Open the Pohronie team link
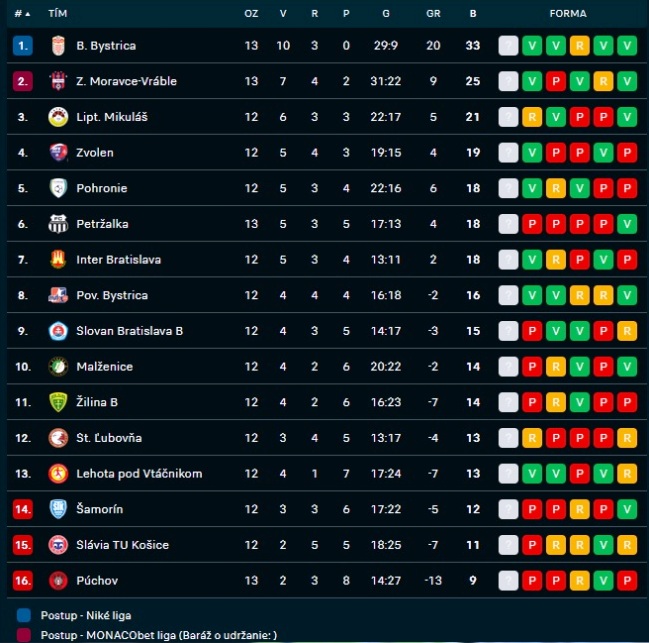The image size is (649, 643). point(101,188)
